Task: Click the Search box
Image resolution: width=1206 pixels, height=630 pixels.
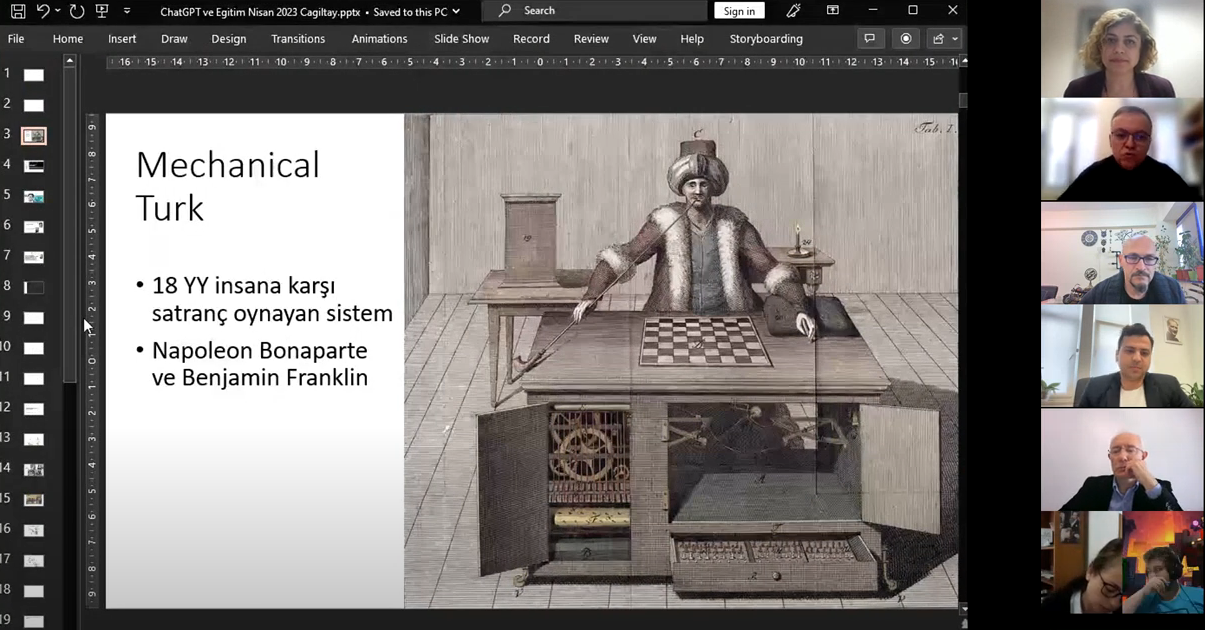Action: click(x=594, y=11)
